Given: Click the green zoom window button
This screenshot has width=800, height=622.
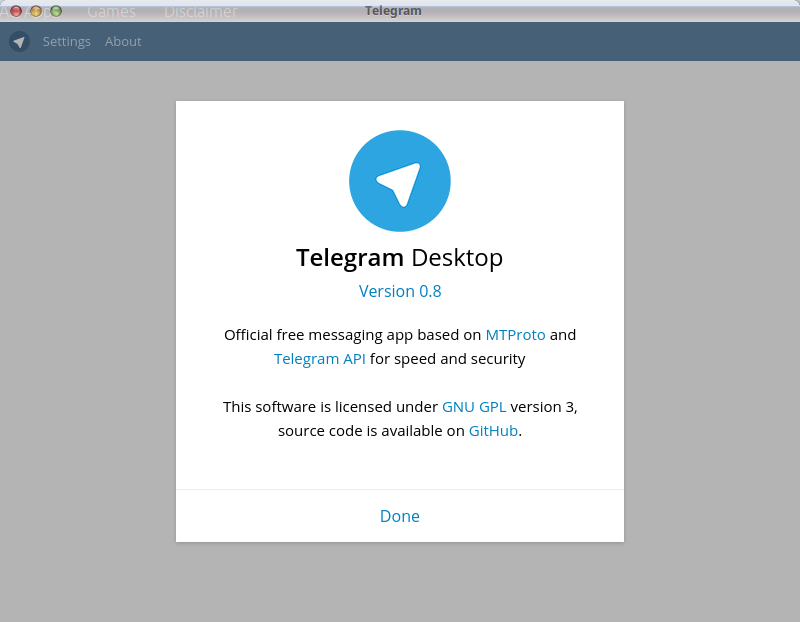Looking at the screenshot, I should pyautogui.click(x=56, y=11).
